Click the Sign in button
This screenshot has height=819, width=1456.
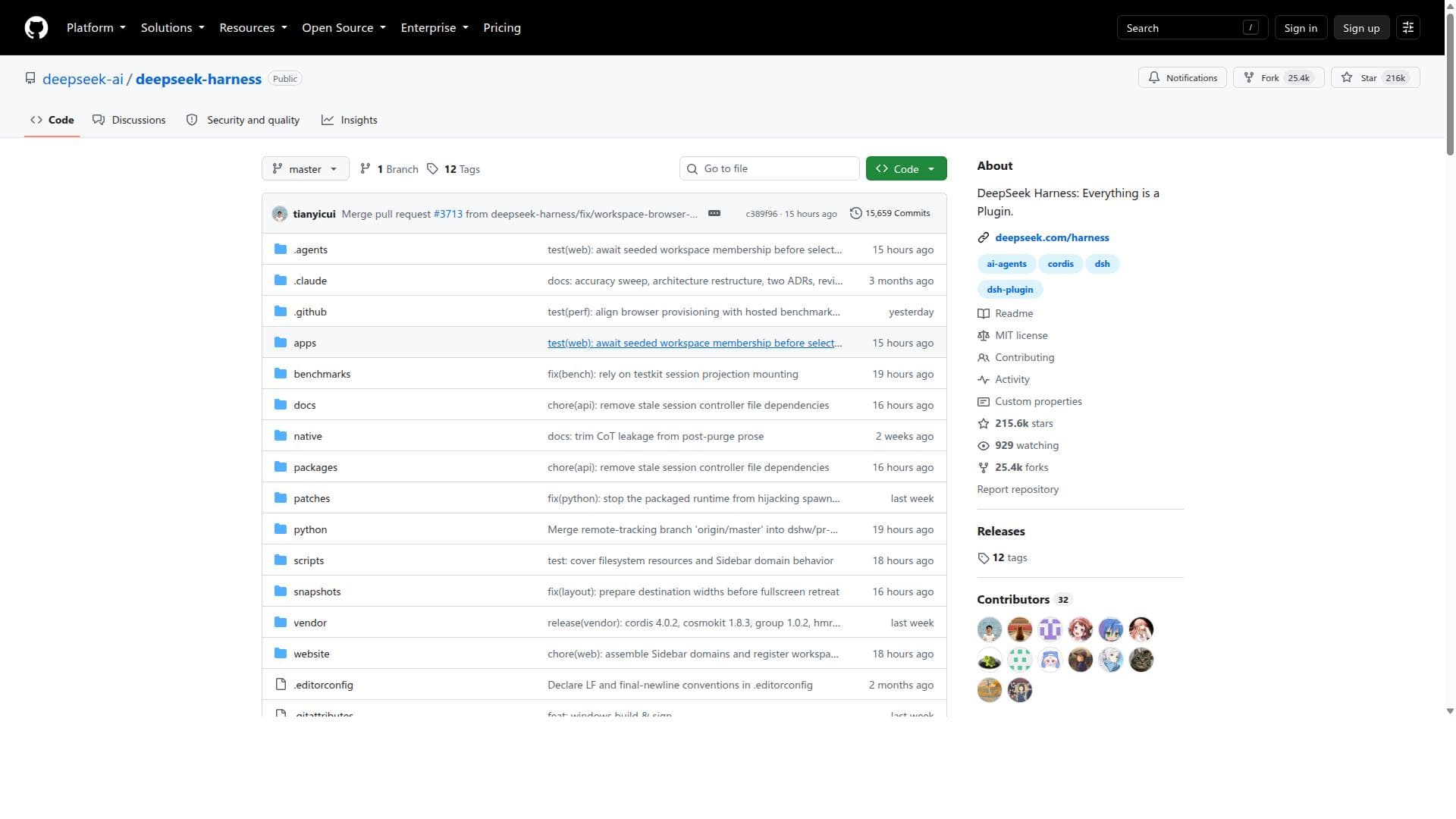tap(1301, 28)
